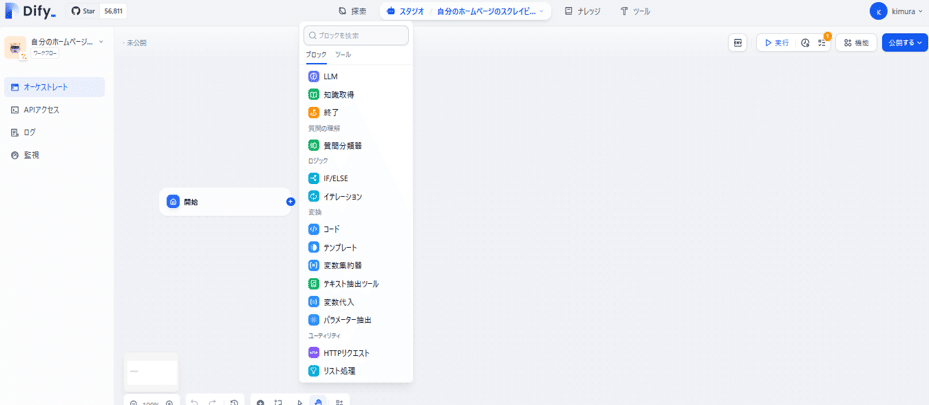Add the テンプレート block
The height and width of the screenshot is (405, 929).
pyautogui.click(x=356, y=247)
